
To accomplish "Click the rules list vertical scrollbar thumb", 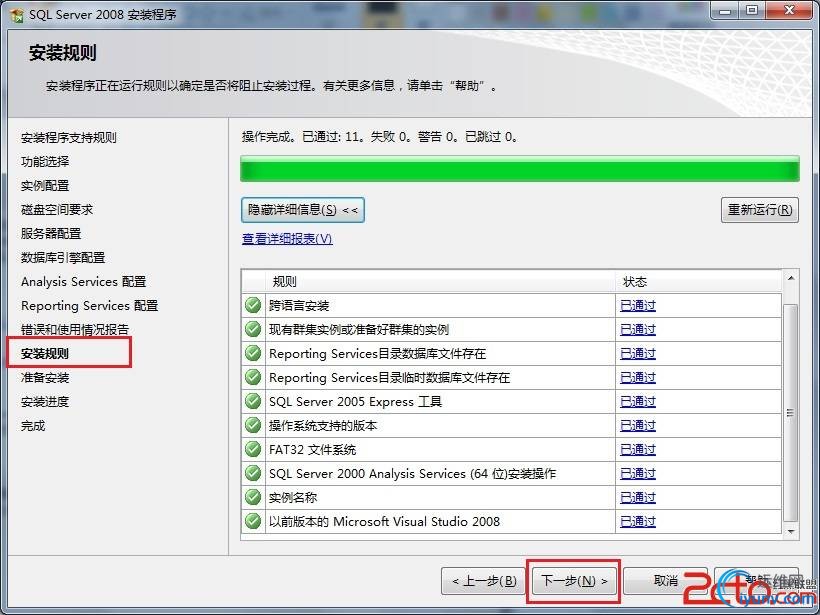I will pos(791,413).
